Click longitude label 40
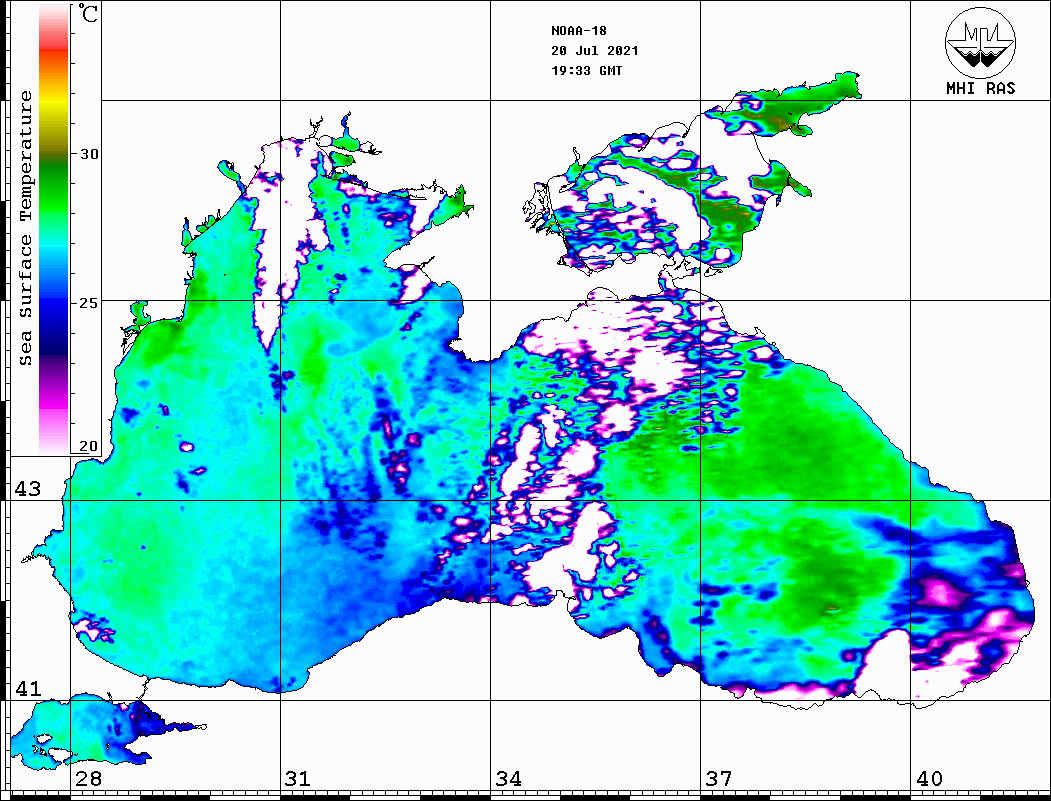 tap(929, 779)
